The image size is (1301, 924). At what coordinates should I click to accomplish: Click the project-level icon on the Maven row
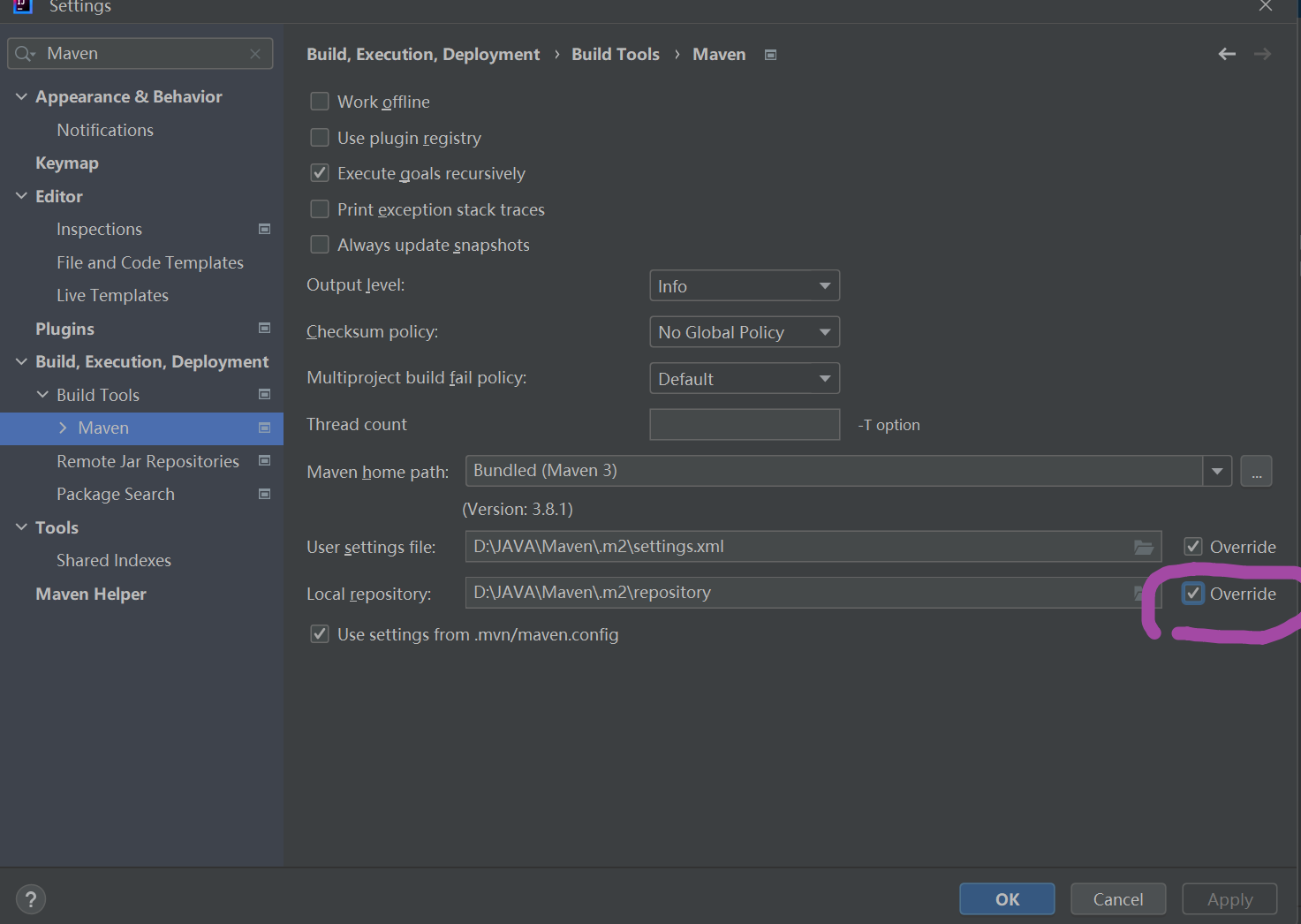(264, 428)
